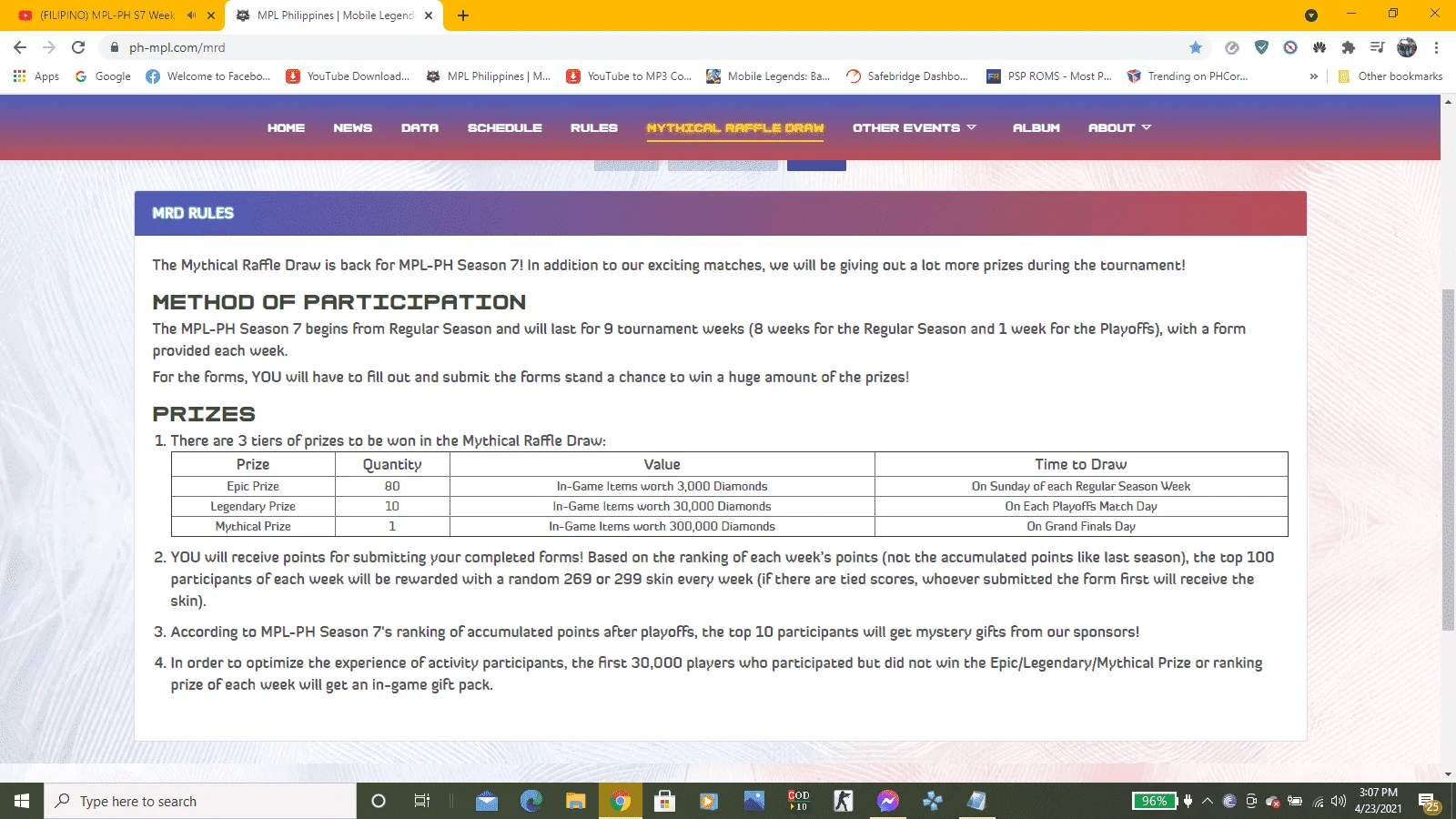Go back to the previous page
1456x819 pixels.
point(20,47)
